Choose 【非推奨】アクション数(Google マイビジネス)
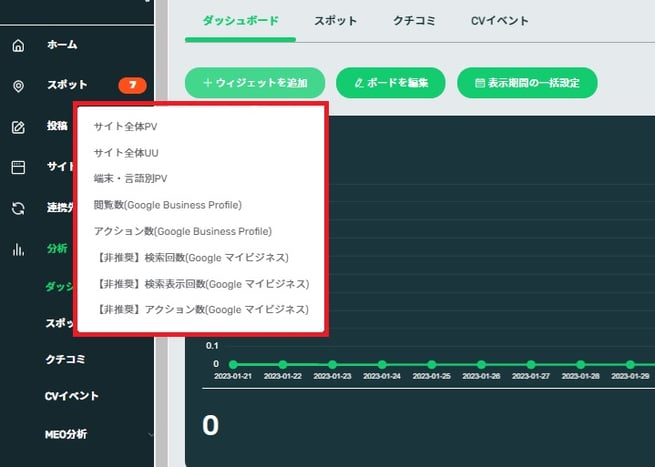 pos(202,310)
